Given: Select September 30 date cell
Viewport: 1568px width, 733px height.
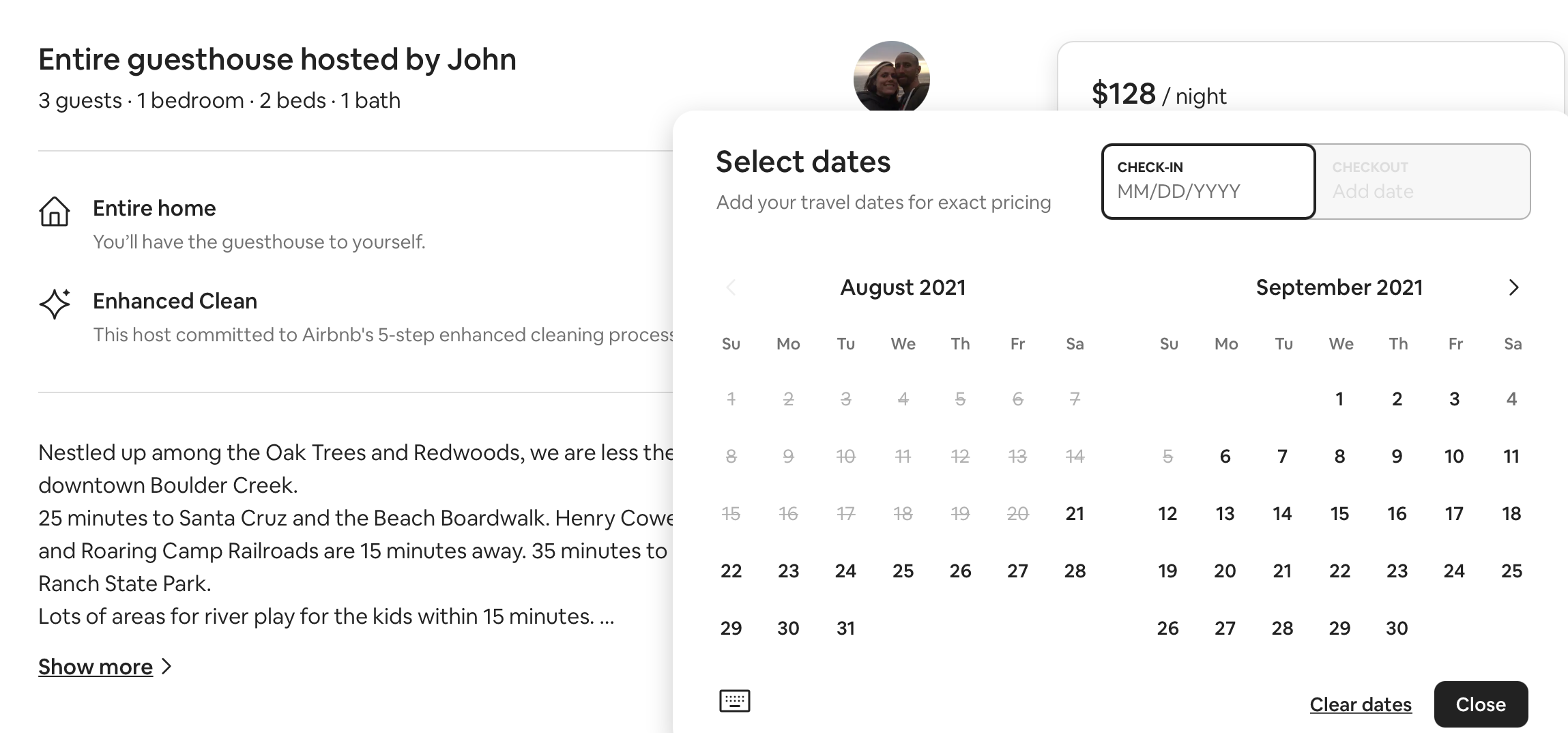Looking at the screenshot, I should point(1397,628).
